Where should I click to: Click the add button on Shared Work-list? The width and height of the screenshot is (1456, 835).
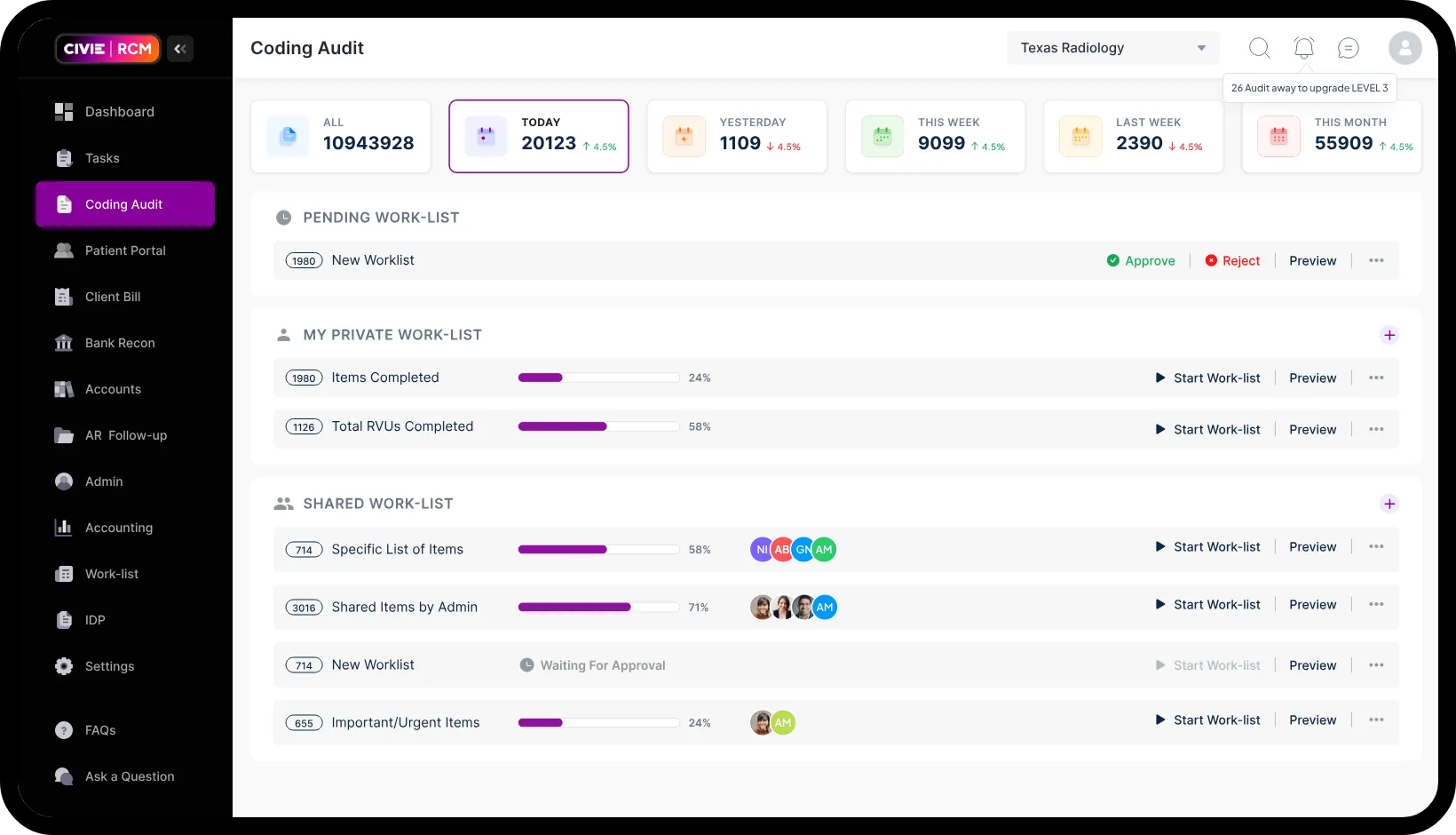[x=1390, y=504]
